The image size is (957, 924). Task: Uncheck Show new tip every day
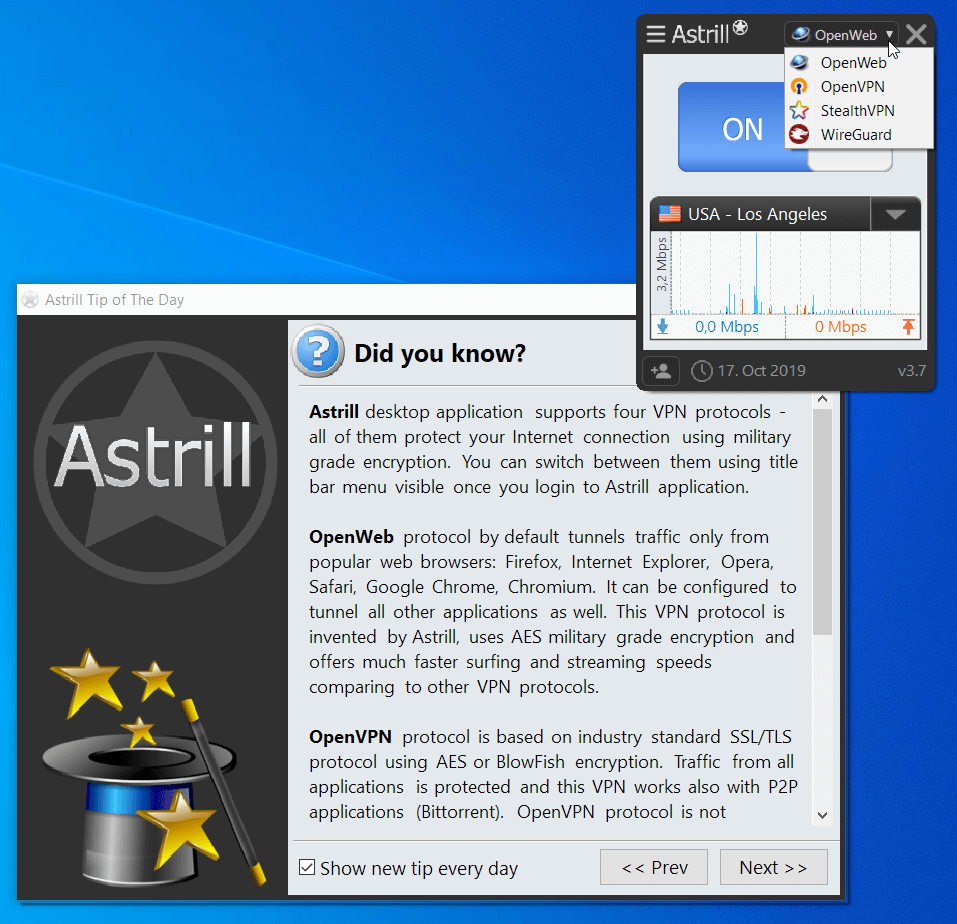click(x=307, y=867)
